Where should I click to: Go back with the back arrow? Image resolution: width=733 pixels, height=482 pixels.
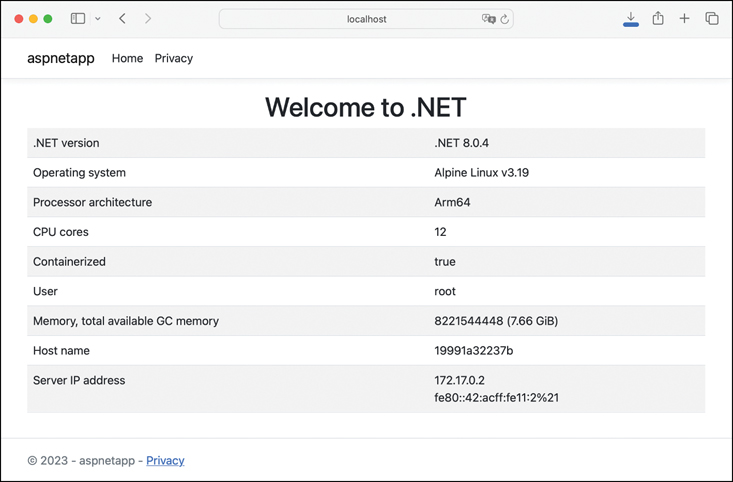(123, 19)
